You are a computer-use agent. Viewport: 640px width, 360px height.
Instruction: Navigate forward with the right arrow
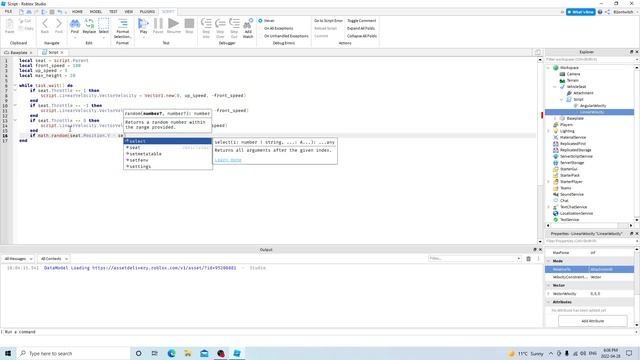59,24
